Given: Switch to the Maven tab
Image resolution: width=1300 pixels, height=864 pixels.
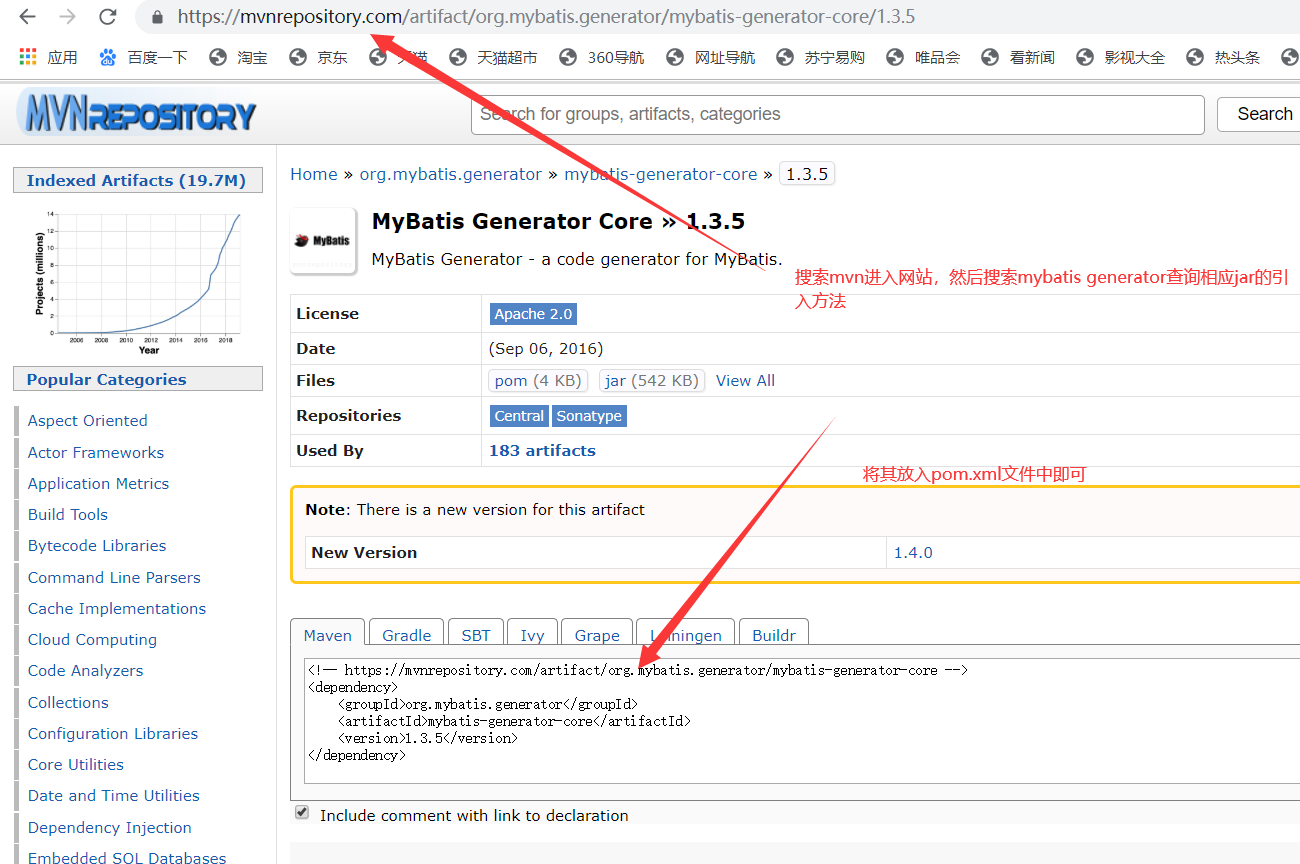Looking at the screenshot, I should (x=328, y=635).
